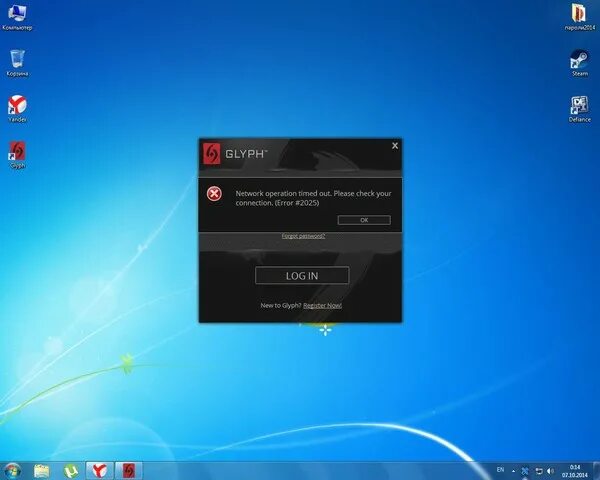Close the Glyph window with X
This screenshot has height=480, width=600.
click(x=395, y=146)
